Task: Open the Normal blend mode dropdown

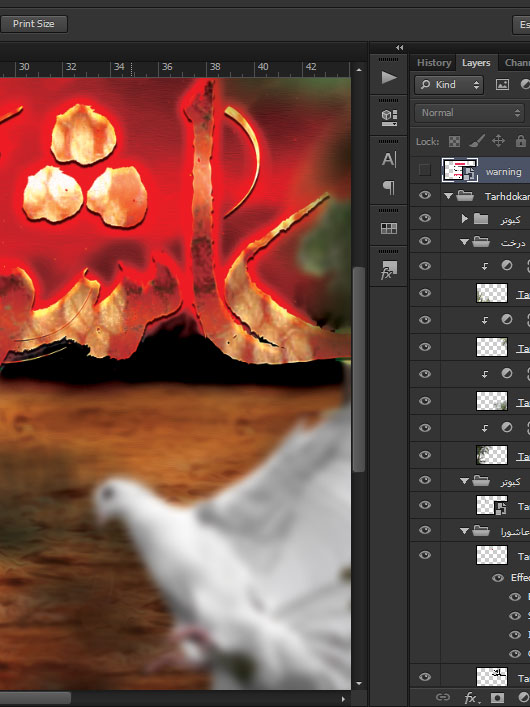Action: click(x=470, y=113)
